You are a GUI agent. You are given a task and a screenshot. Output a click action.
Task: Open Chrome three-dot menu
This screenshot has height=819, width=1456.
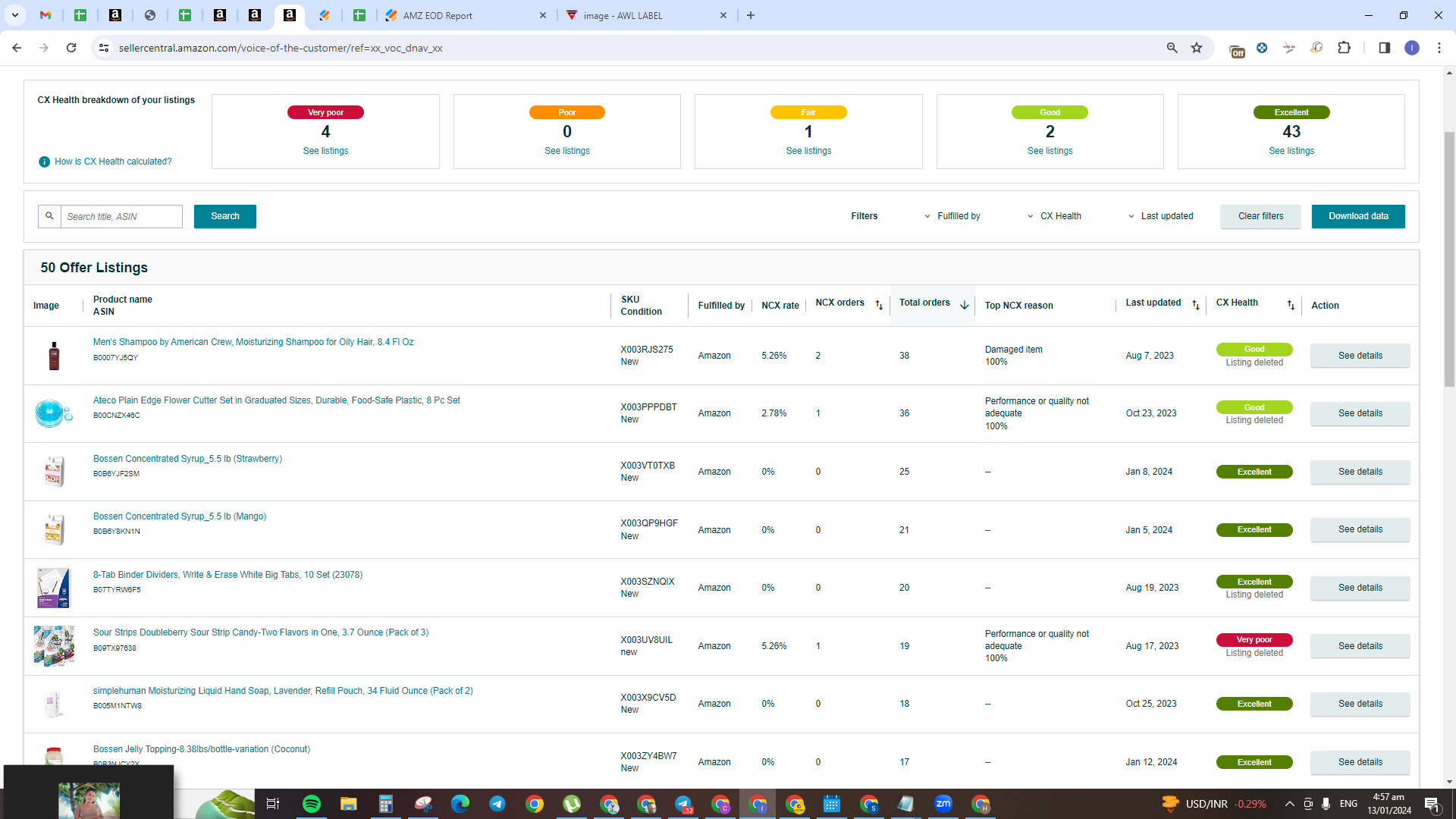click(1439, 48)
